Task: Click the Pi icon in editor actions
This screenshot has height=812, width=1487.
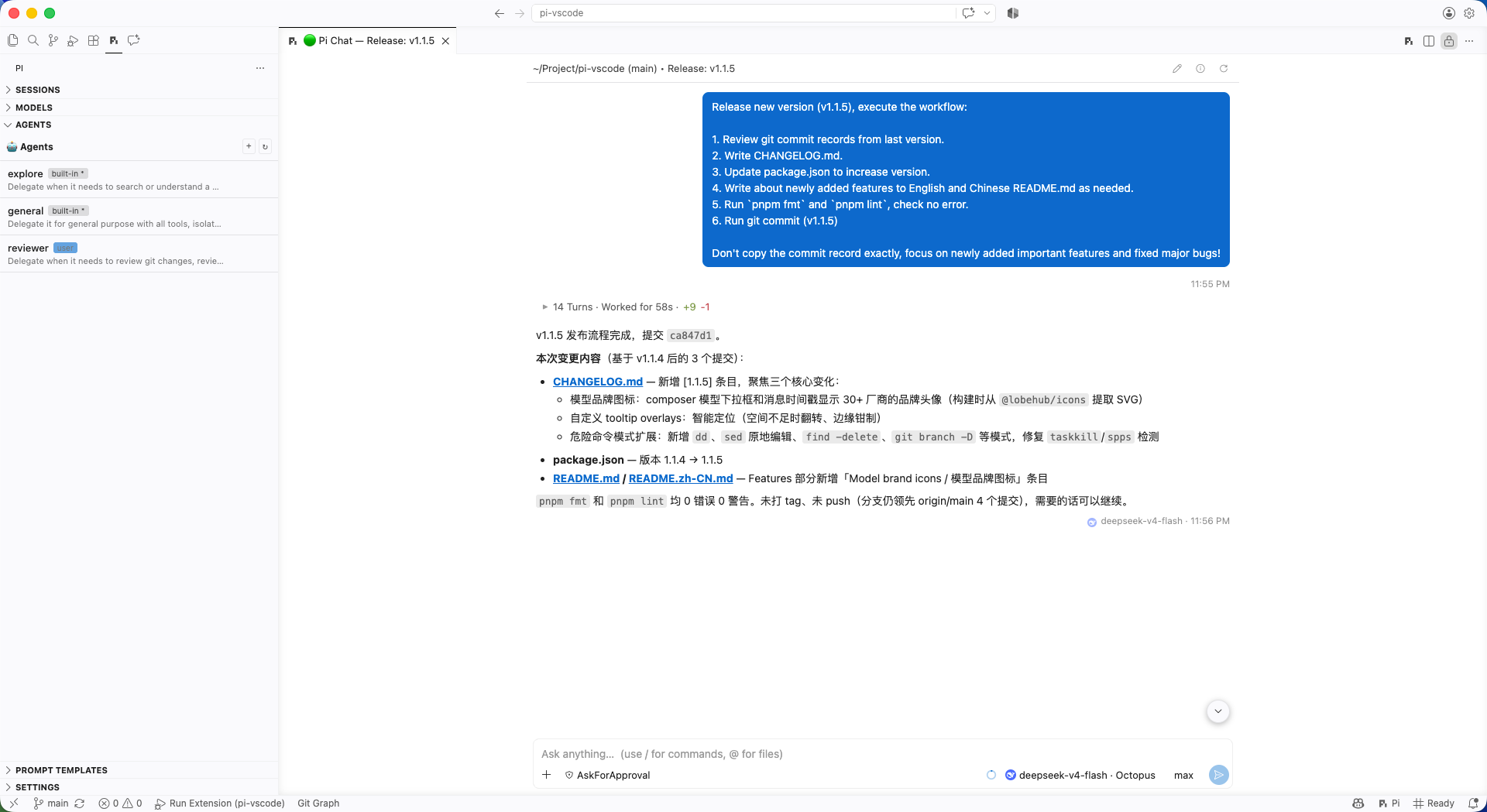Action: click(1409, 41)
